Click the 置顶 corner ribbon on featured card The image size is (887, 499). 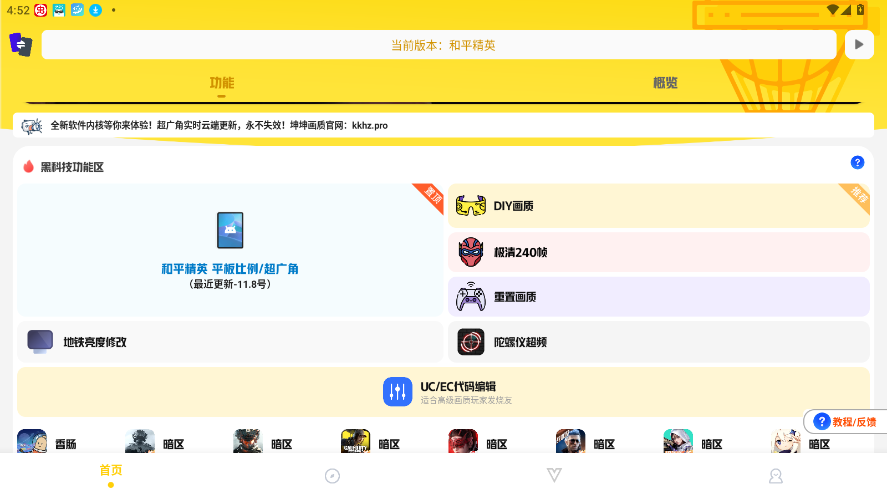(432, 195)
